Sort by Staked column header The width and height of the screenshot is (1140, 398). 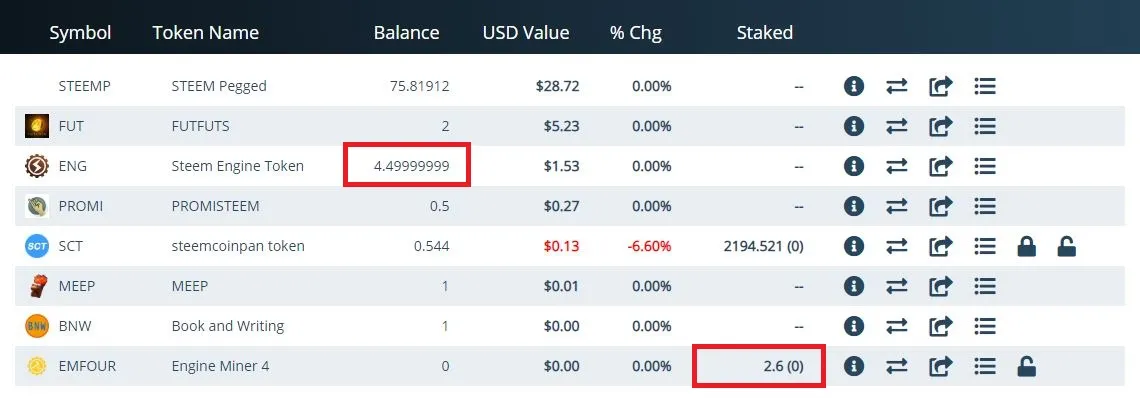click(x=765, y=33)
